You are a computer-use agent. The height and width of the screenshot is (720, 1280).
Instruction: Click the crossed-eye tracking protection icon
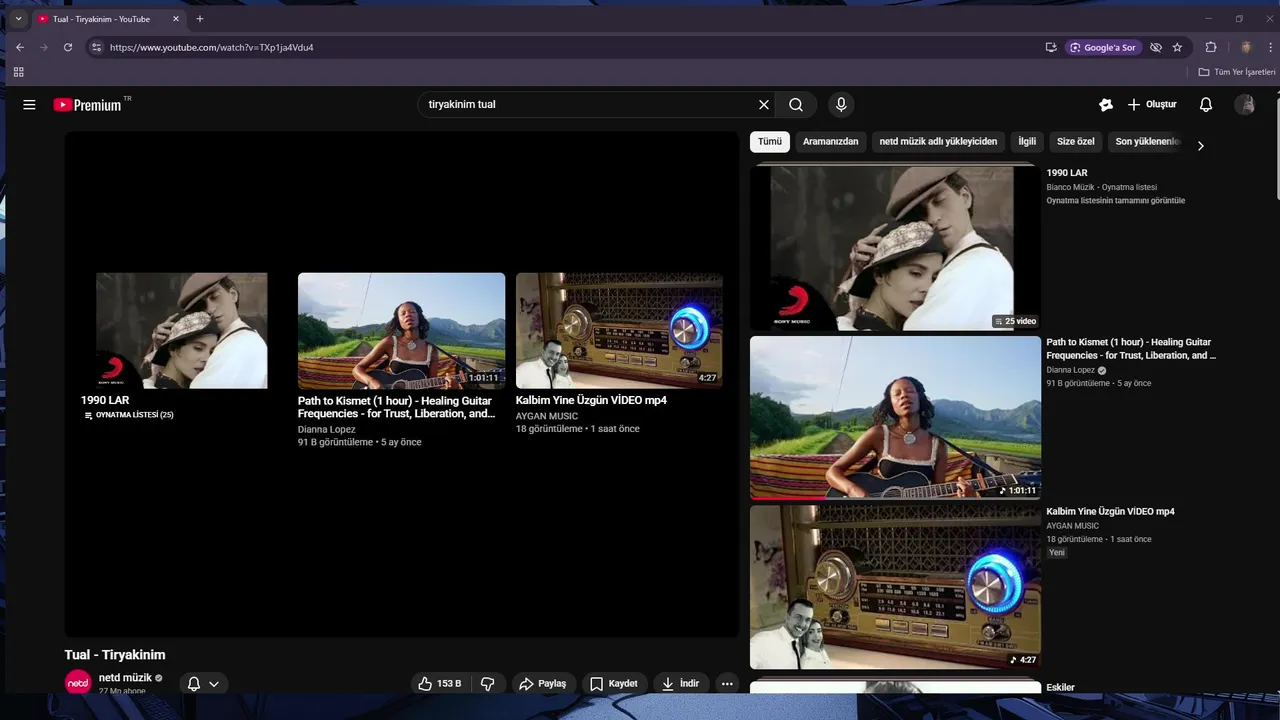tap(1156, 47)
